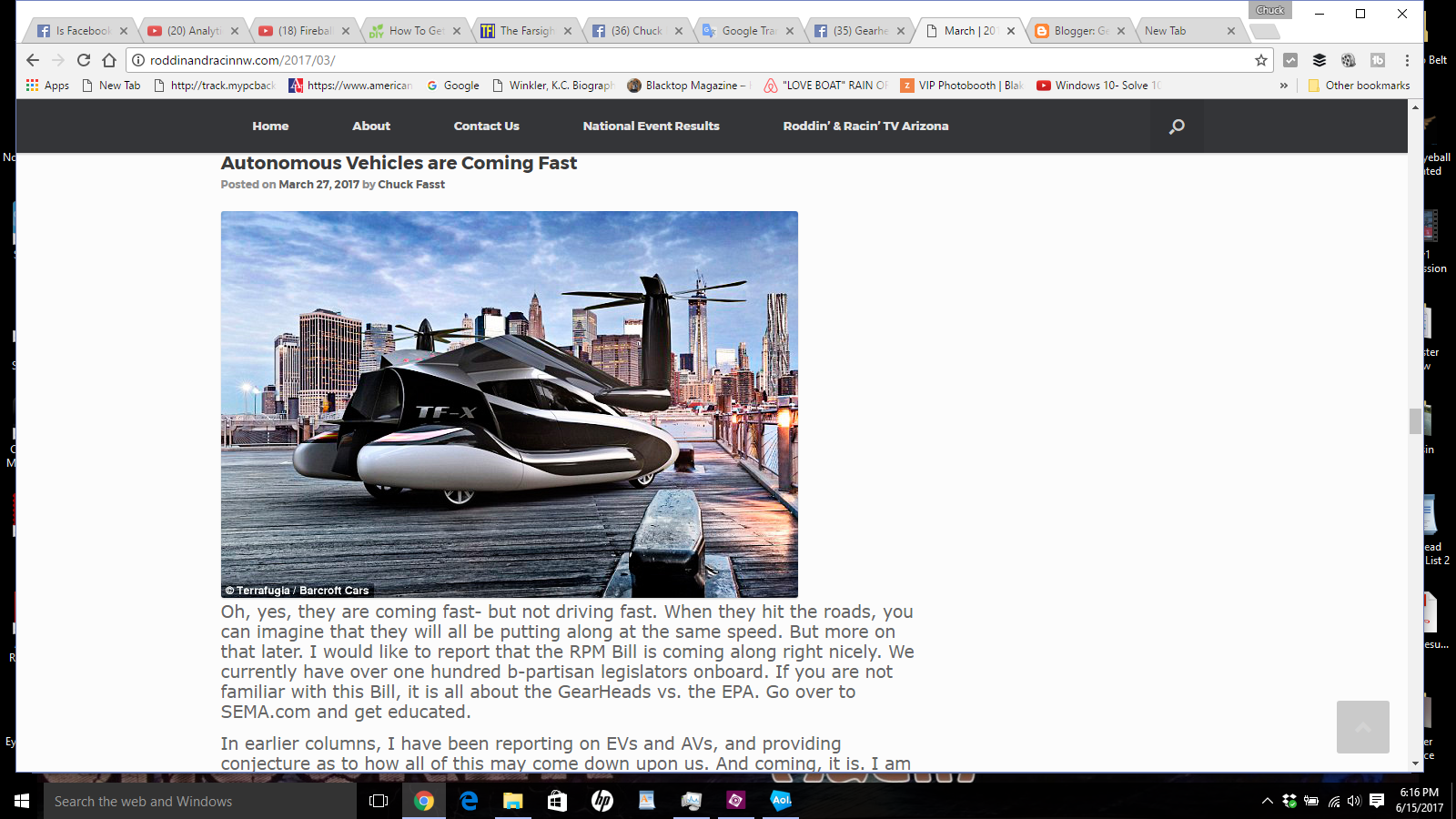1456x819 pixels.
Task: Open the Other bookmarks folder
Action: tap(1360, 85)
